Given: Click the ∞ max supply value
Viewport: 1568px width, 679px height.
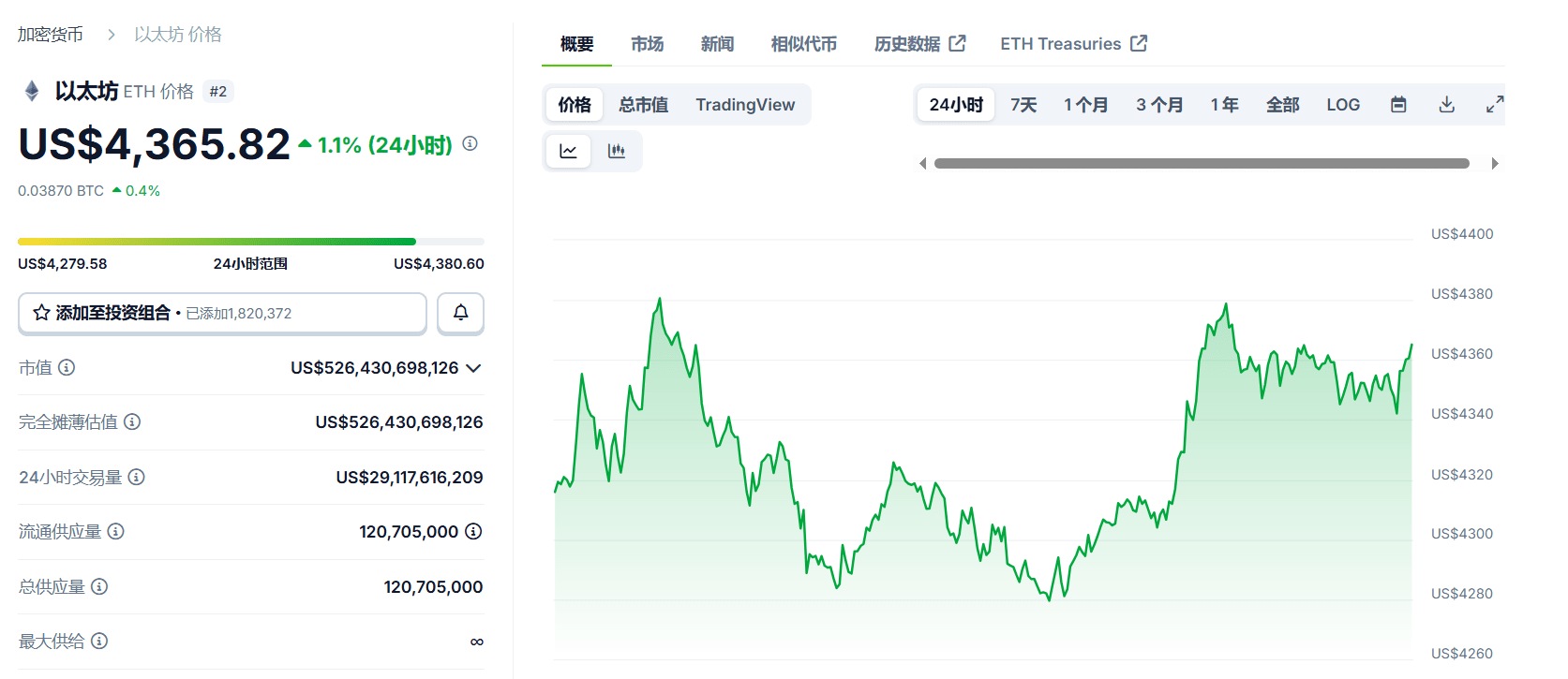Looking at the screenshot, I should (x=477, y=642).
